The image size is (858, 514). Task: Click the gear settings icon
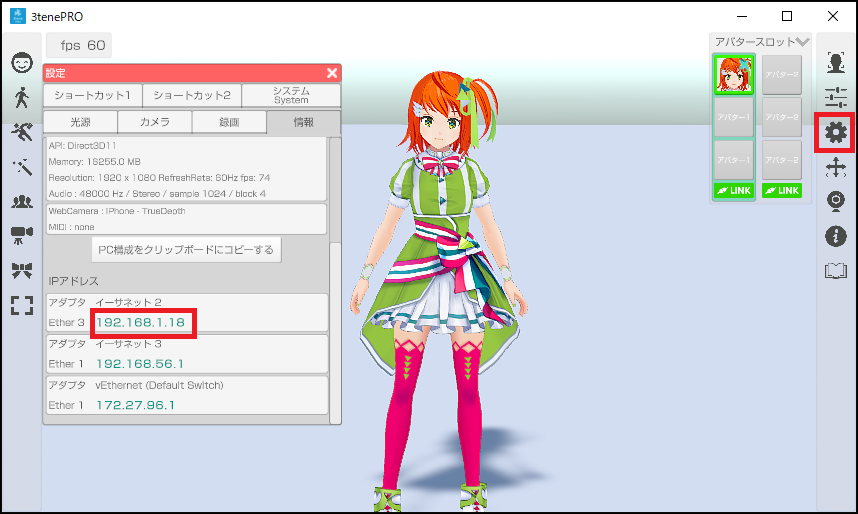[x=836, y=132]
